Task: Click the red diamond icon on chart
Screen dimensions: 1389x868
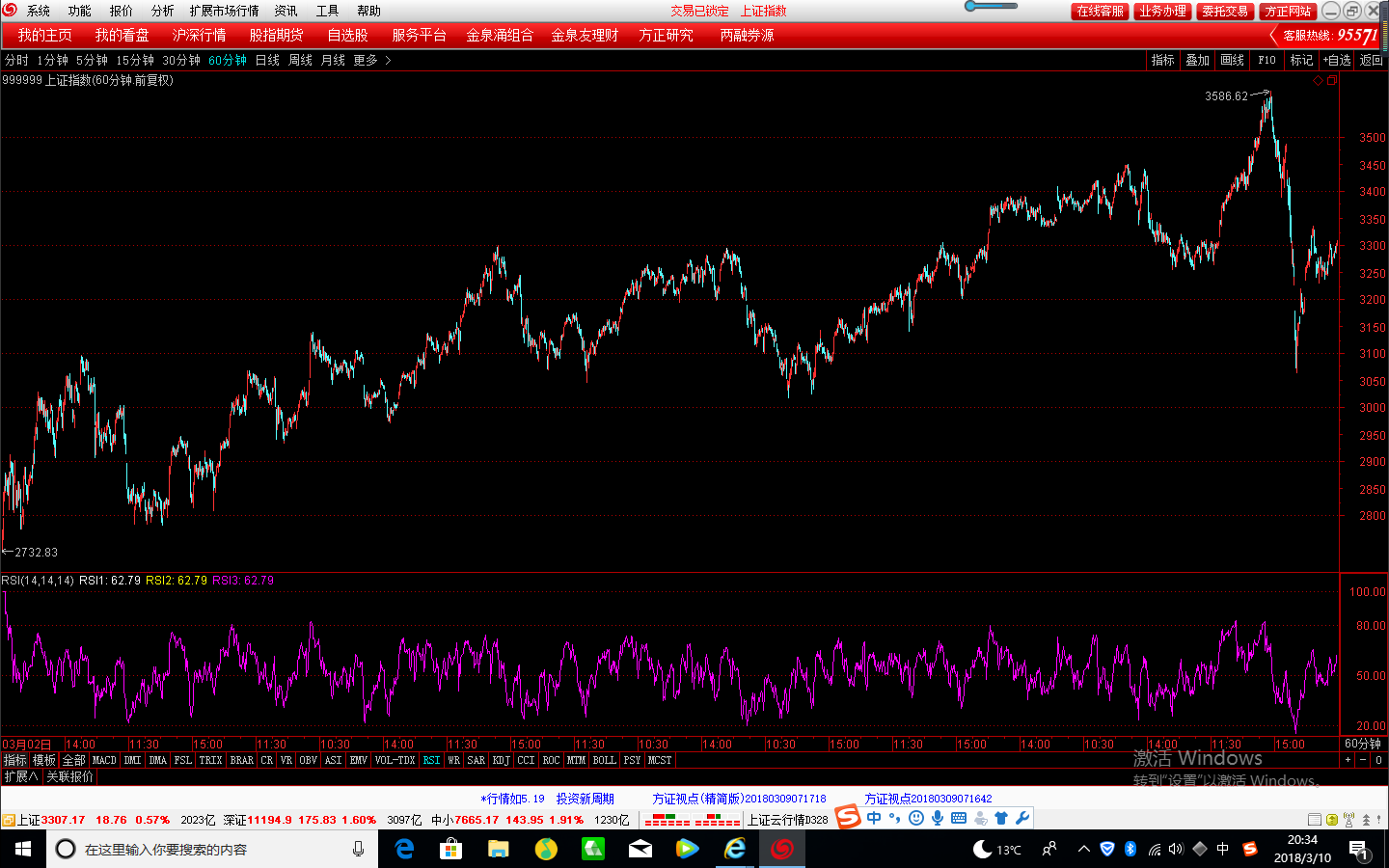Action: (x=1318, y=81)
